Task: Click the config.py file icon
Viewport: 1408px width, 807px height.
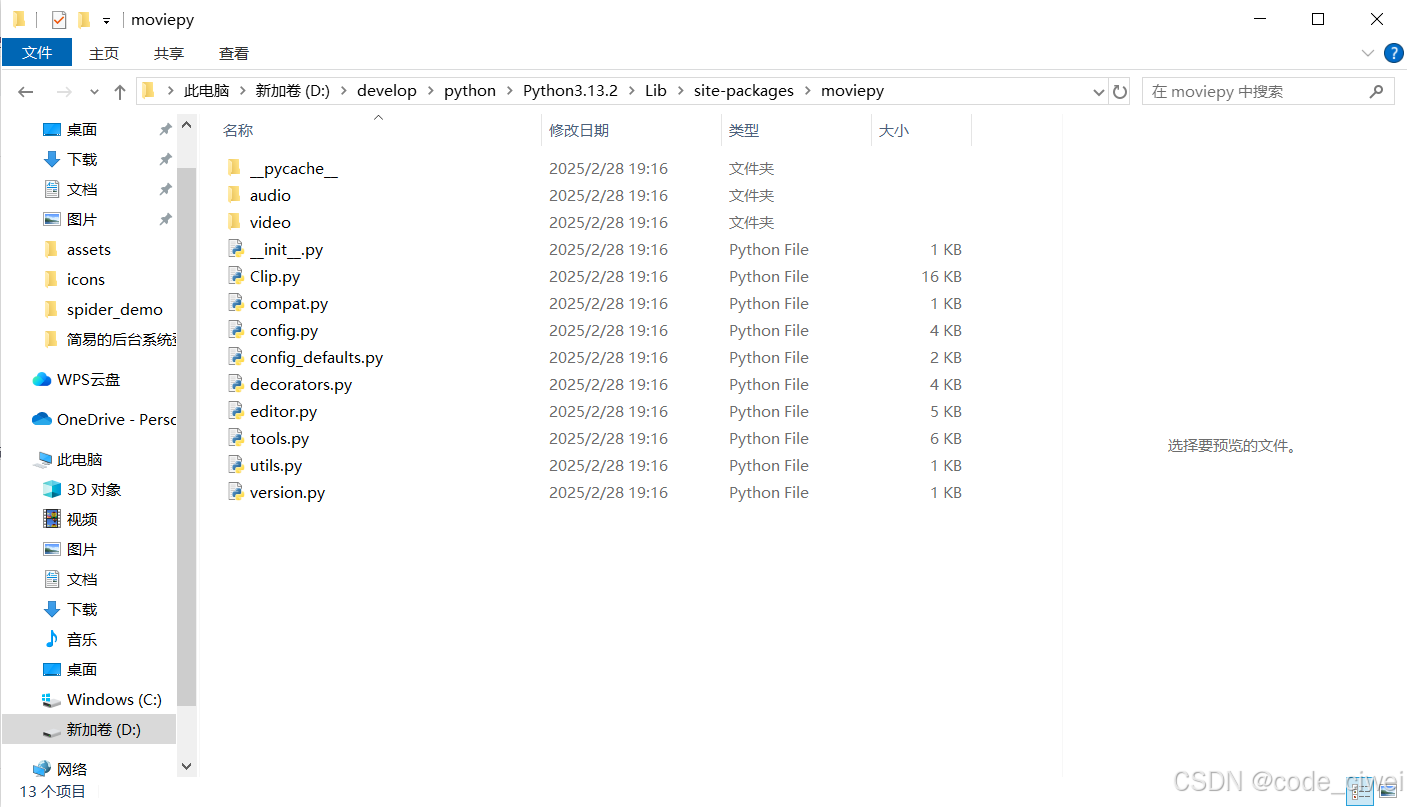Action: (x=235, y=330)
